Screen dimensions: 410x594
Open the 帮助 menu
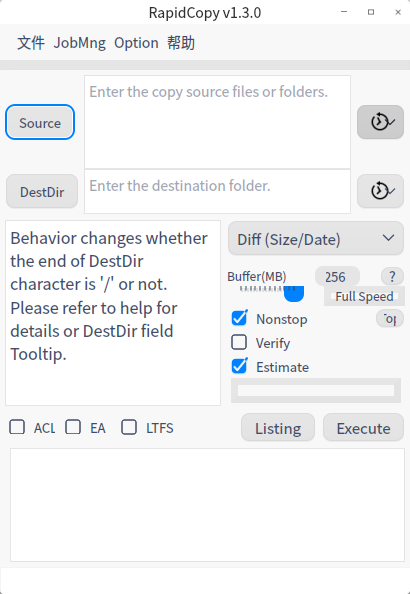tap(181, 43)
